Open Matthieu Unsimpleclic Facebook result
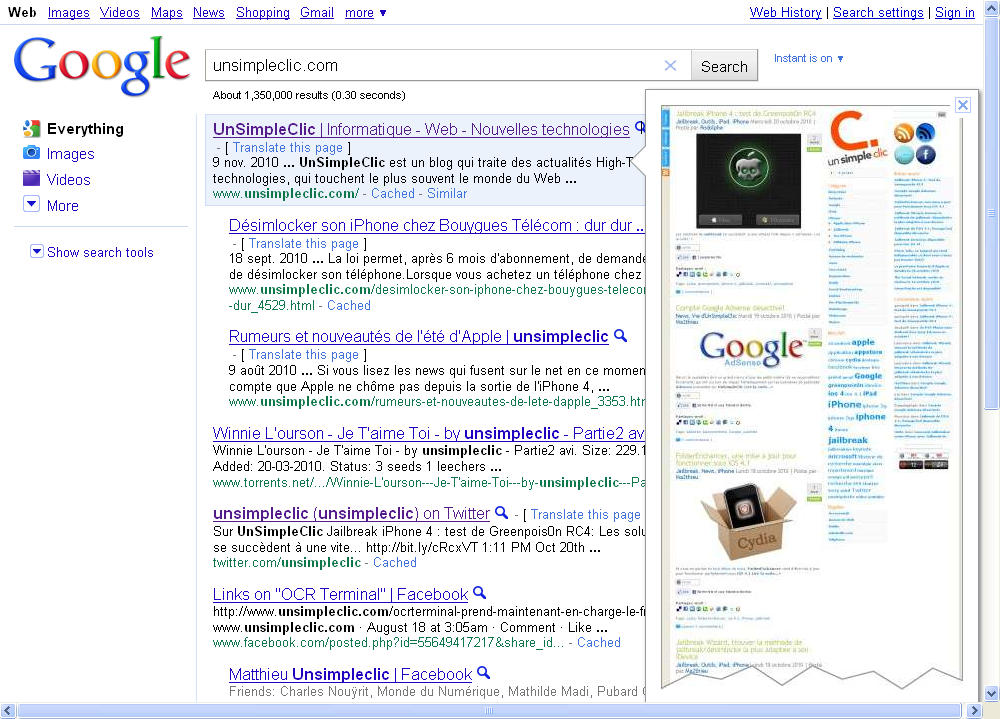Screen dimensions: 1000x719 click(351, 674)
